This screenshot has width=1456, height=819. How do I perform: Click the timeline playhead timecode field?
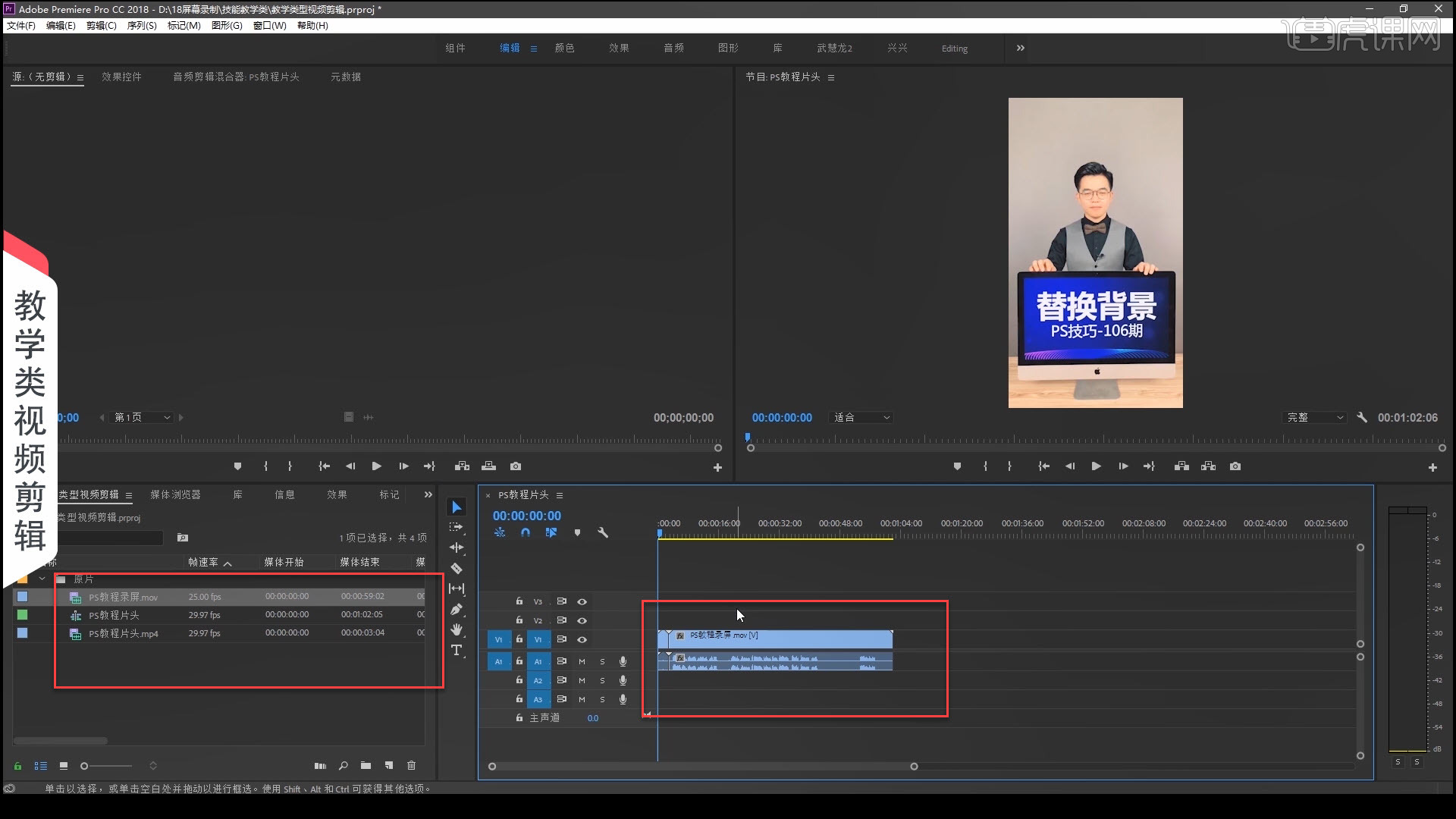tap(527, 516)
